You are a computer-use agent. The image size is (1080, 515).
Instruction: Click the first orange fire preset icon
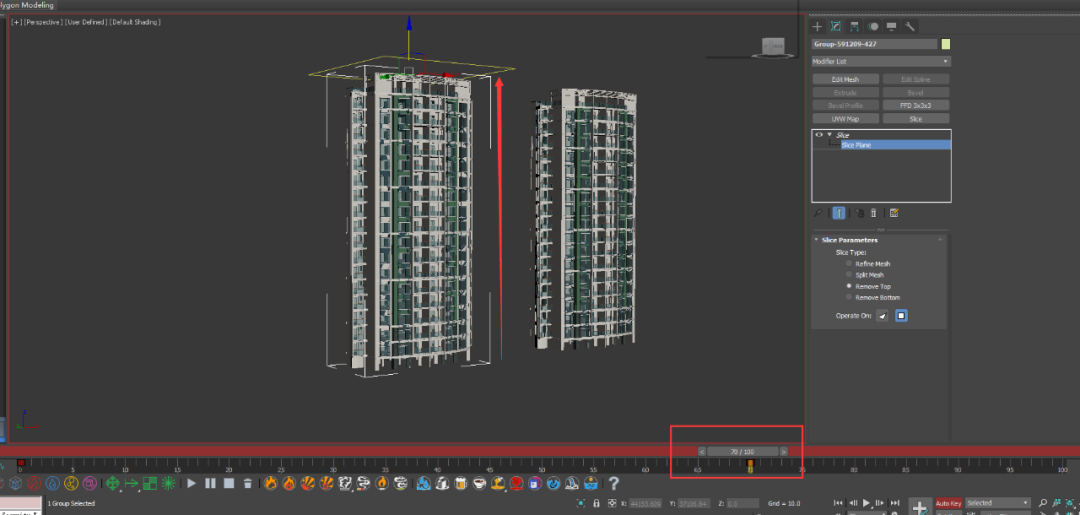[271, 483]
